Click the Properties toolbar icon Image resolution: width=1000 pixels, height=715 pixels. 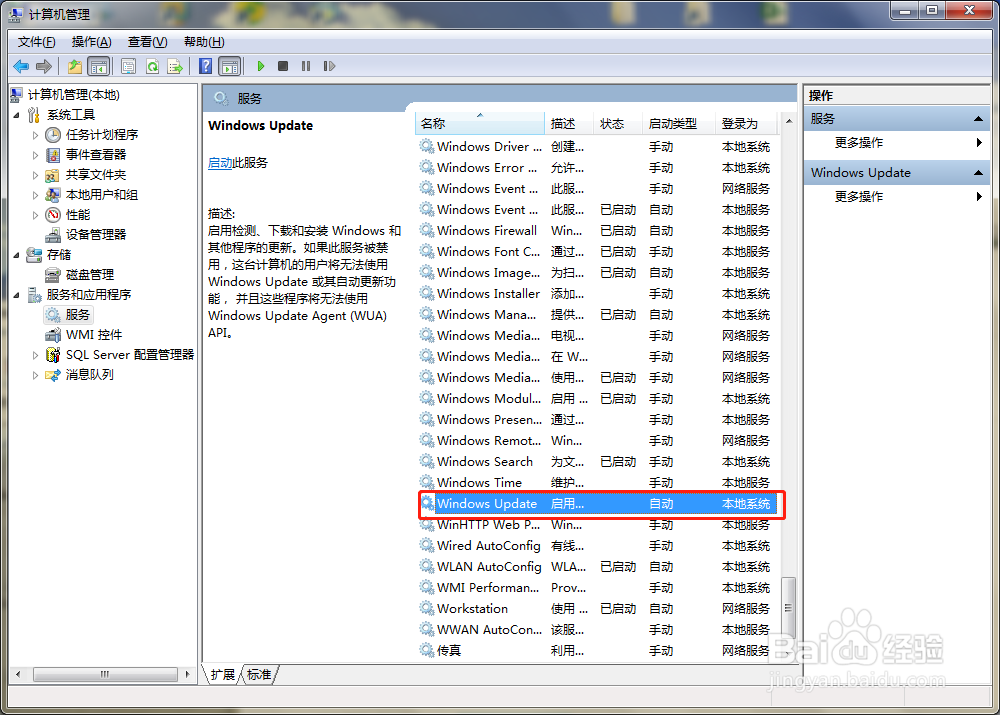pos(128,66)
